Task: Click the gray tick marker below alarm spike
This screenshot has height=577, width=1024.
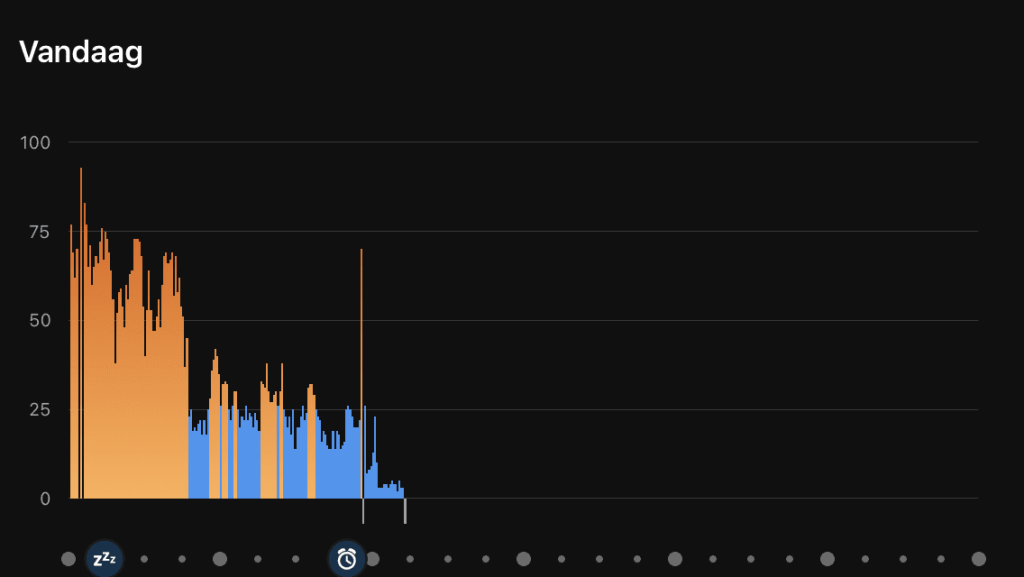Action: [x=363, y=511]
